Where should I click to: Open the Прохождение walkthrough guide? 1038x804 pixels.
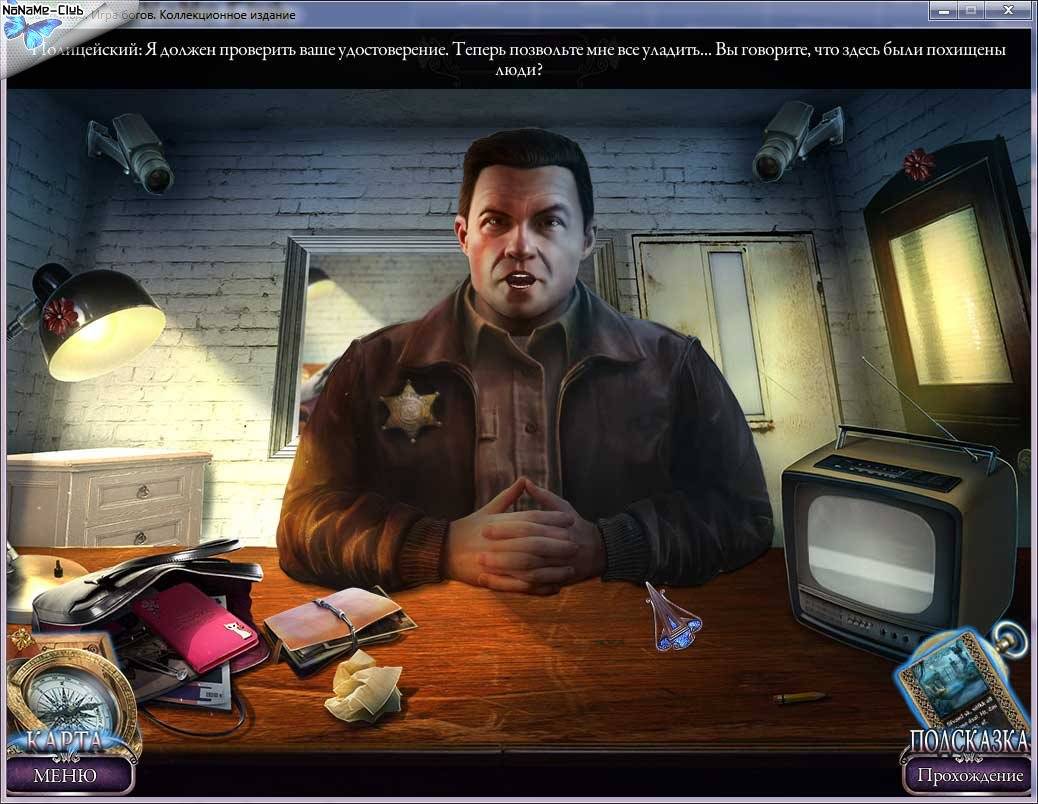click(x=970, y=775)
